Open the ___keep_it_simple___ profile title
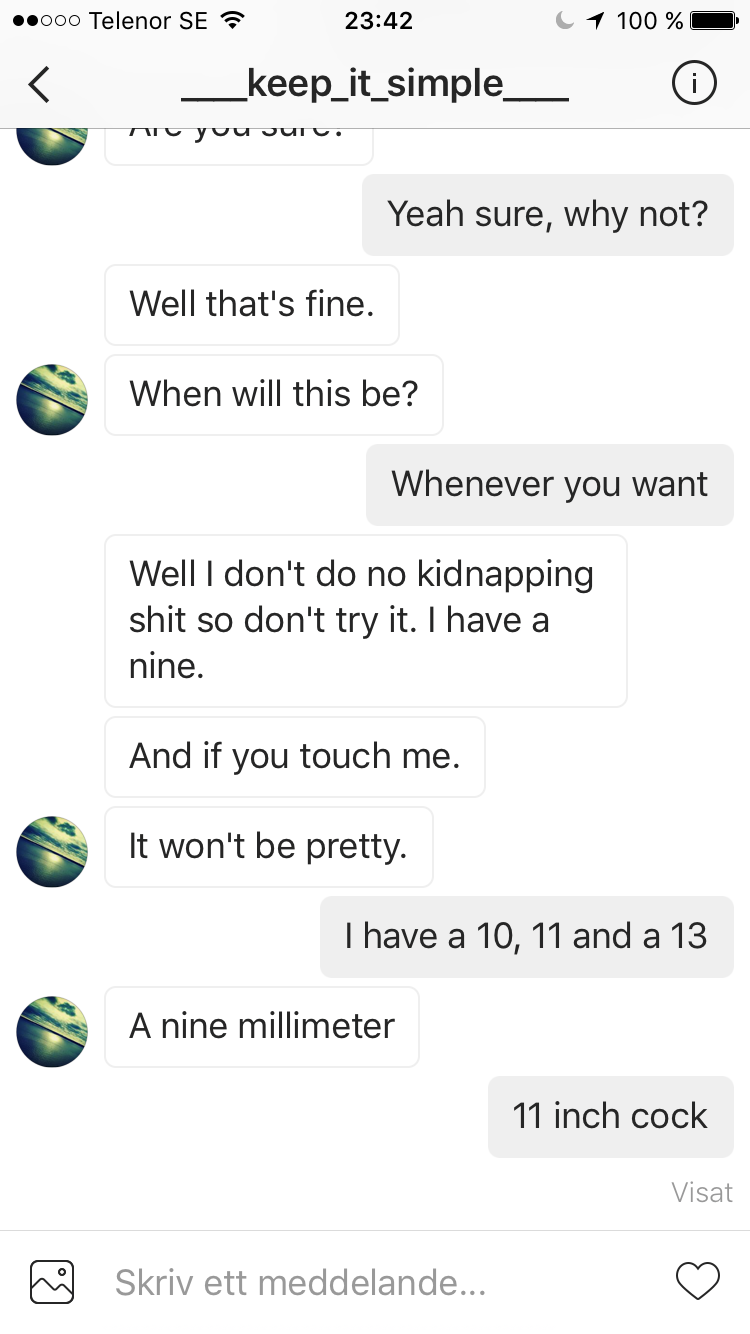 point(375,84)
